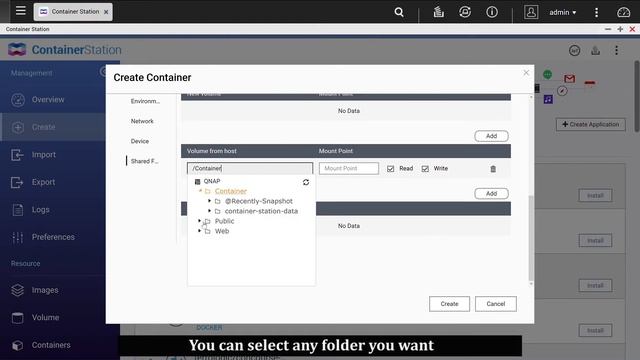The width and height of the screenshot is (640, 360).
Task: Open Overview in the sidebar
Action: (48, 100)
